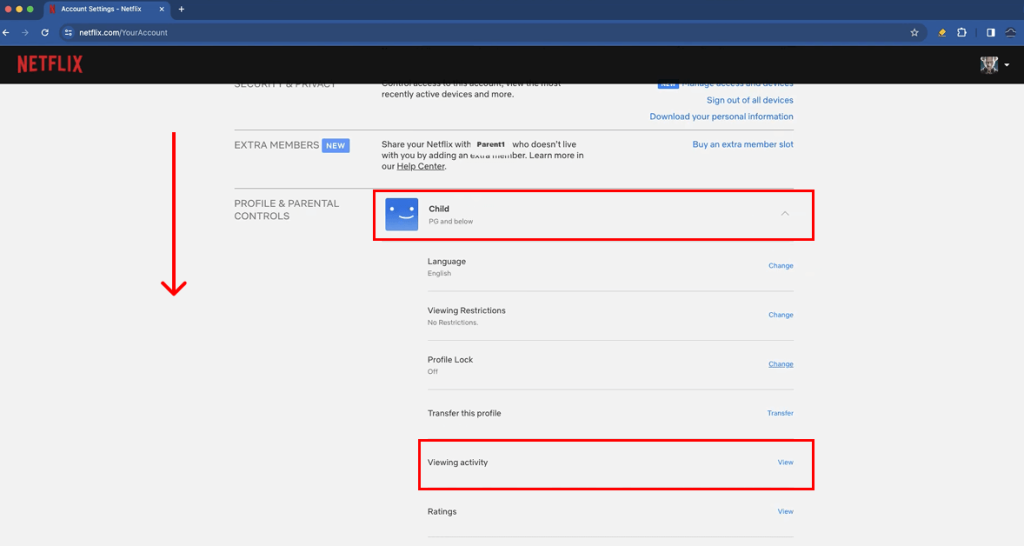Click the 'EXTRA MEMBERS' section heading

[x=276, y=145]
